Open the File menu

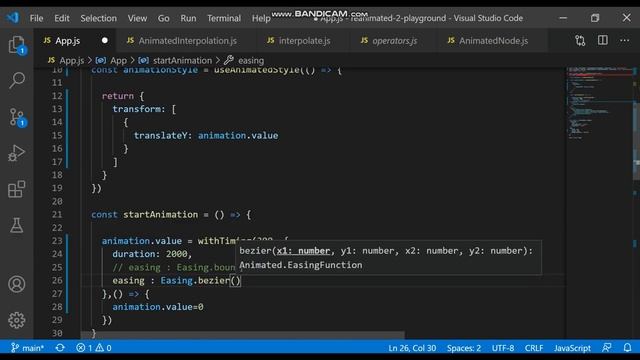(36, 18)
